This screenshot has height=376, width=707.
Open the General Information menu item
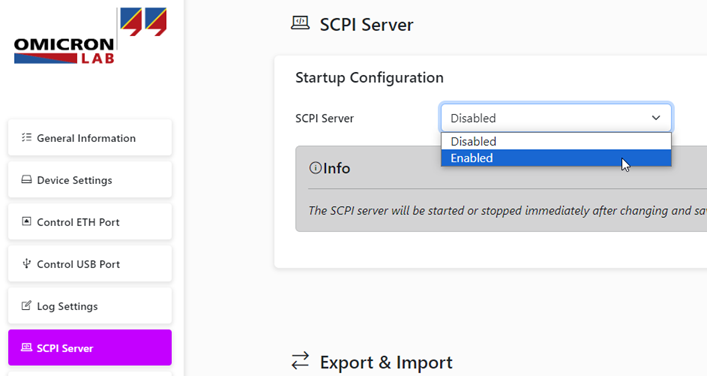pyautogui.click(x=90, y=138)
